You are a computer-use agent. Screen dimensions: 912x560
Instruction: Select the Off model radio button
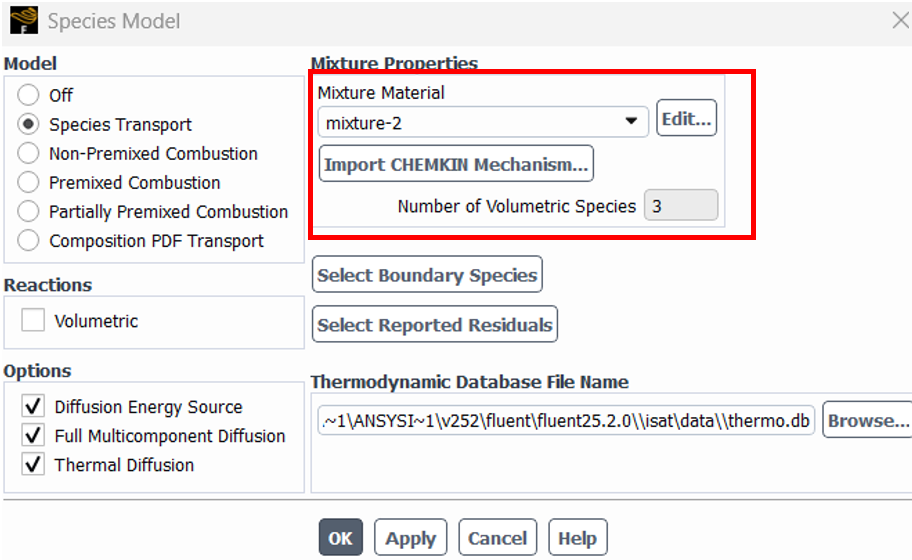click(28, 95)
